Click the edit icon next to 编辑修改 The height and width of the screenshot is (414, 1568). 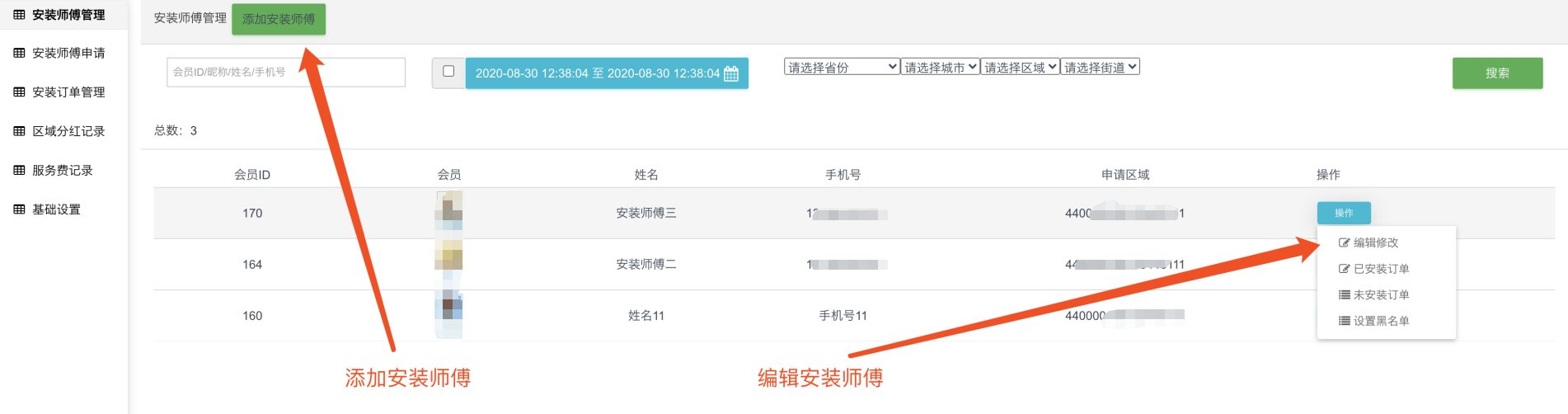[1344, 242]
